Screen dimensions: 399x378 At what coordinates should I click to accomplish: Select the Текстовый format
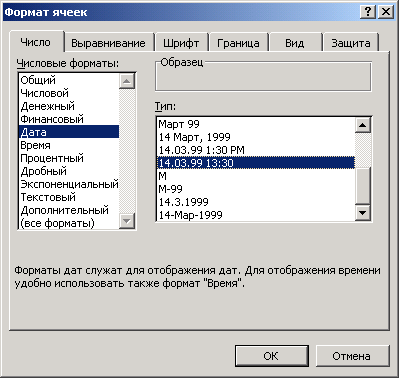(69, 197)
